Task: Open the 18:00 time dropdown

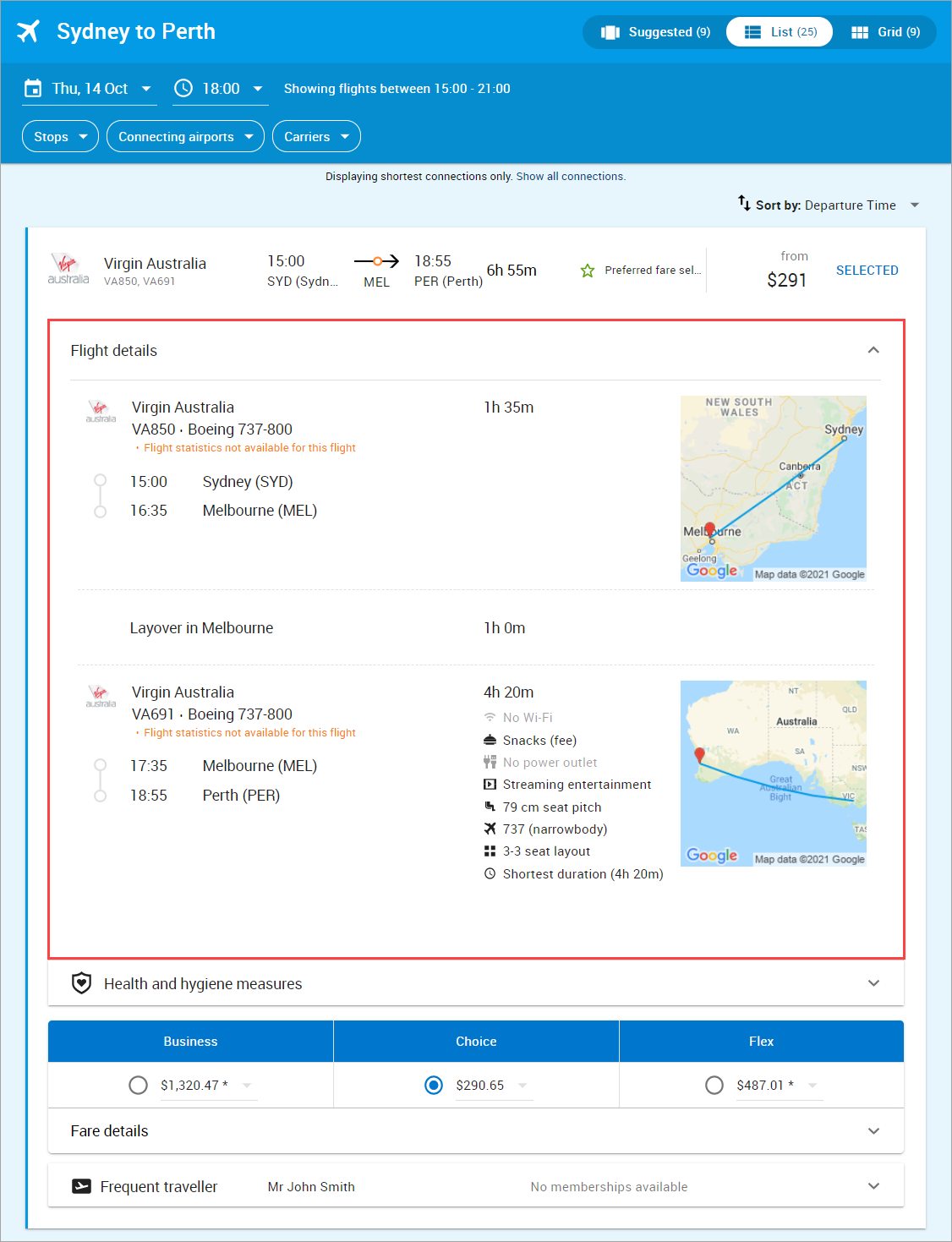Action: (x=221, y=89)
